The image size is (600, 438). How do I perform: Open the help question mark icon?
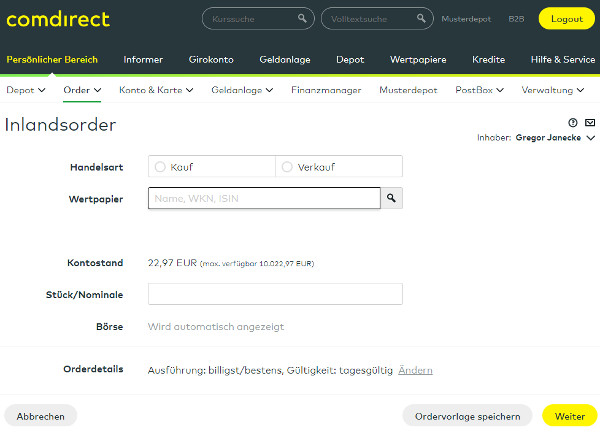[572, 122]
